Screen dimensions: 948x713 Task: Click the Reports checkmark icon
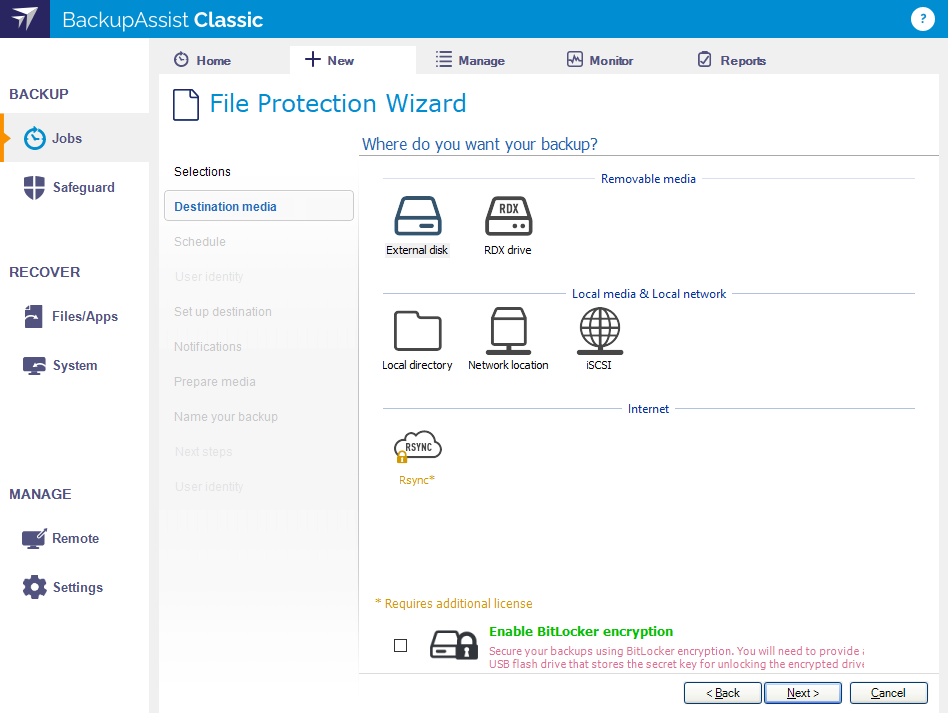(x=704, y=59)
